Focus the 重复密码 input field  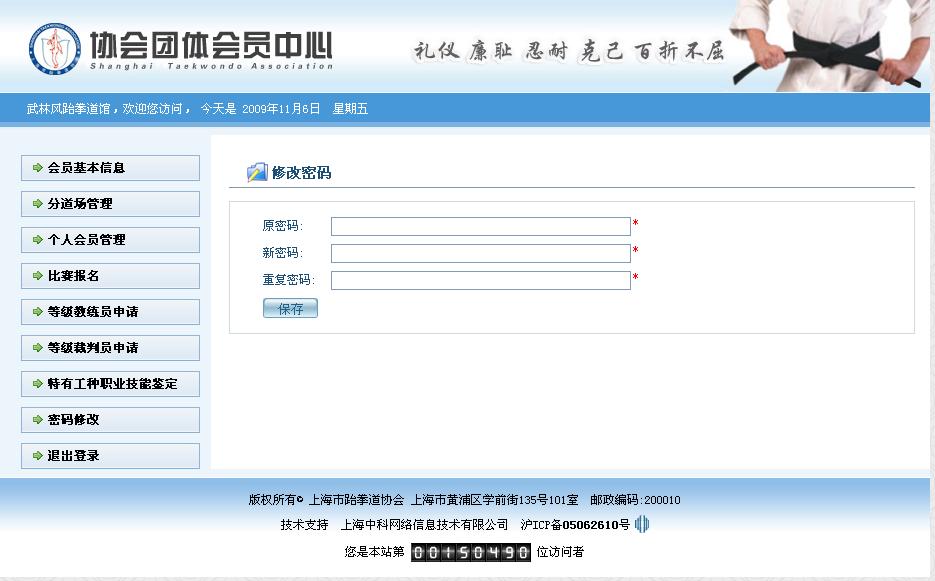pos(481,280)
